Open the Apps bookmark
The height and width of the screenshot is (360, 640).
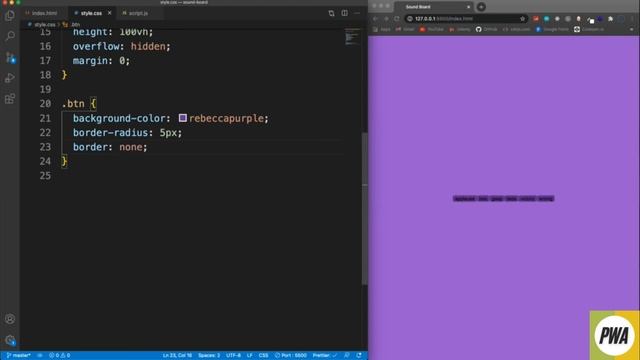point(382,29)
